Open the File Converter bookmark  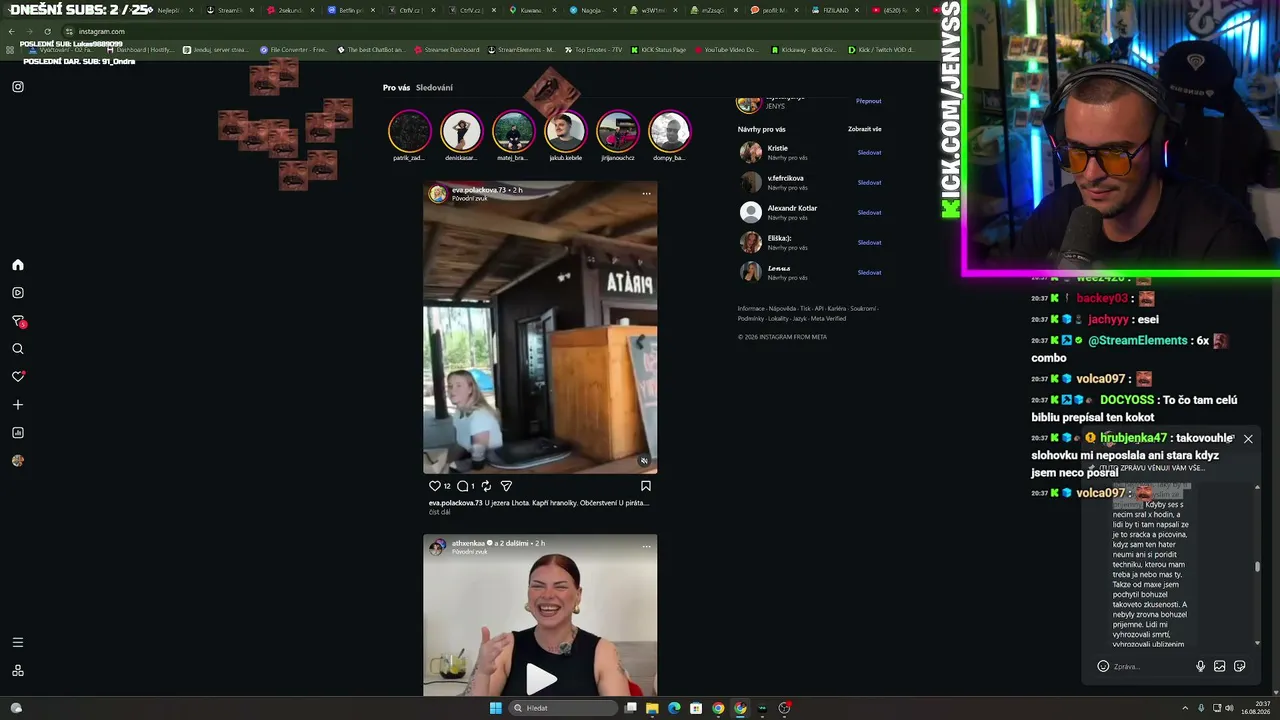coord(293,50)
